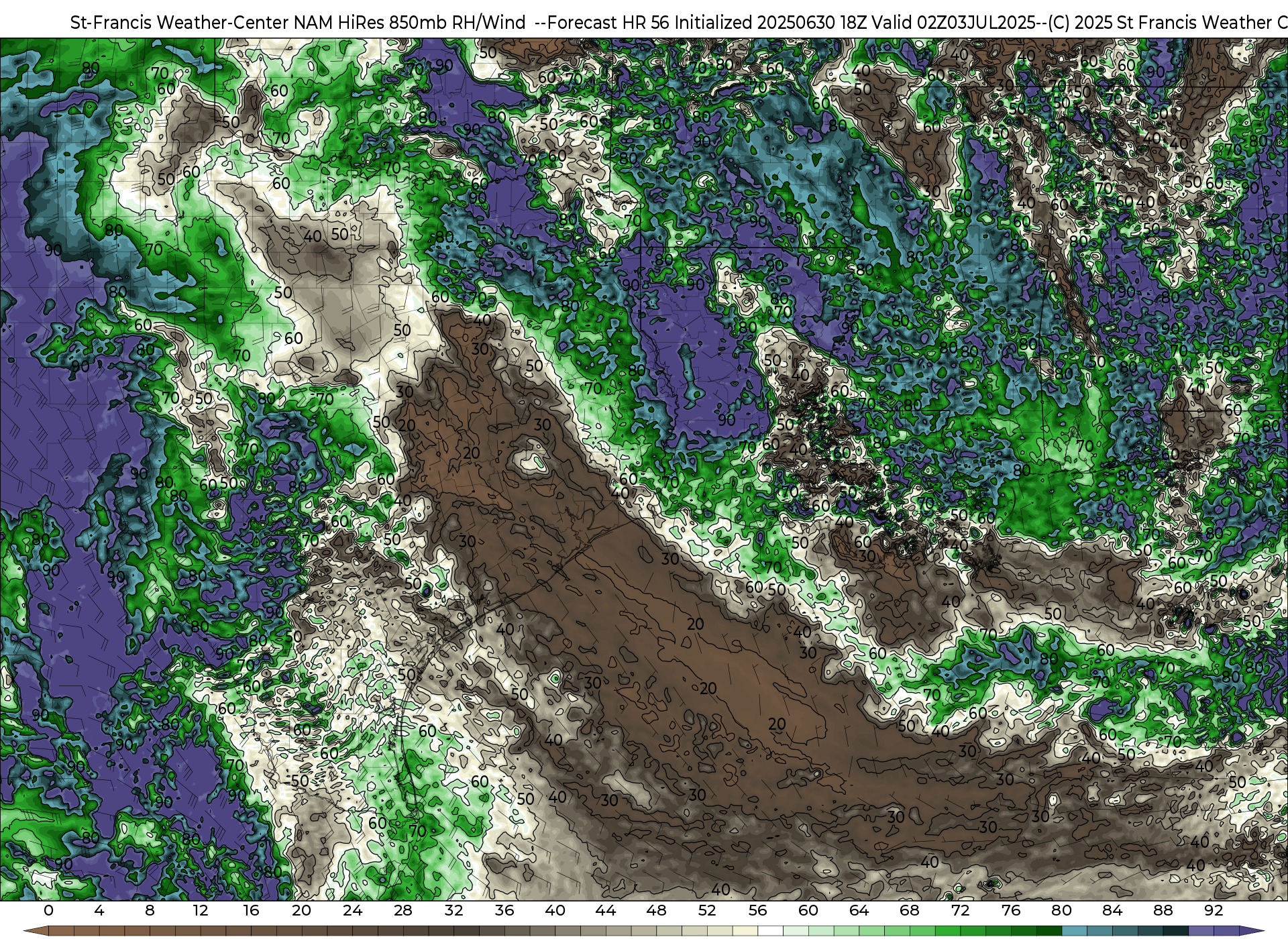Click the 'Forecast HR 56' text in header
Viewport: 1288px width, 939px height.
(x=608, y=22)
